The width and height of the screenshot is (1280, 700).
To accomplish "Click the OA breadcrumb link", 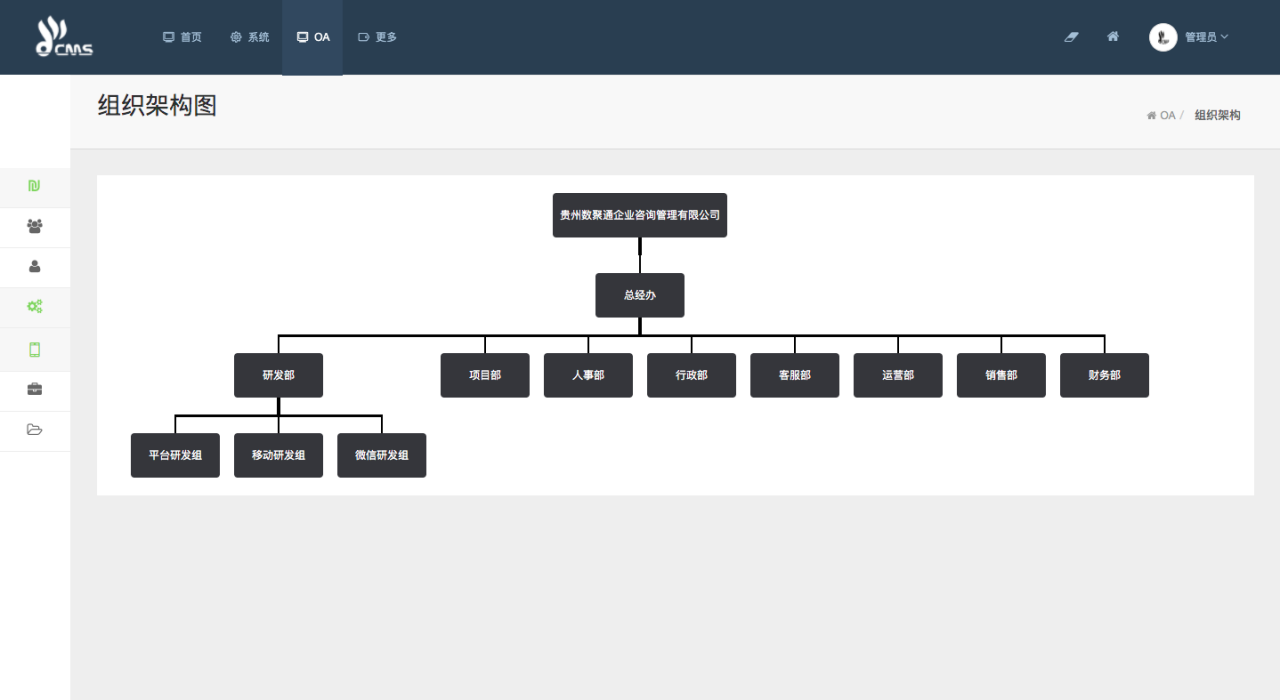I will click(1166, 116).
